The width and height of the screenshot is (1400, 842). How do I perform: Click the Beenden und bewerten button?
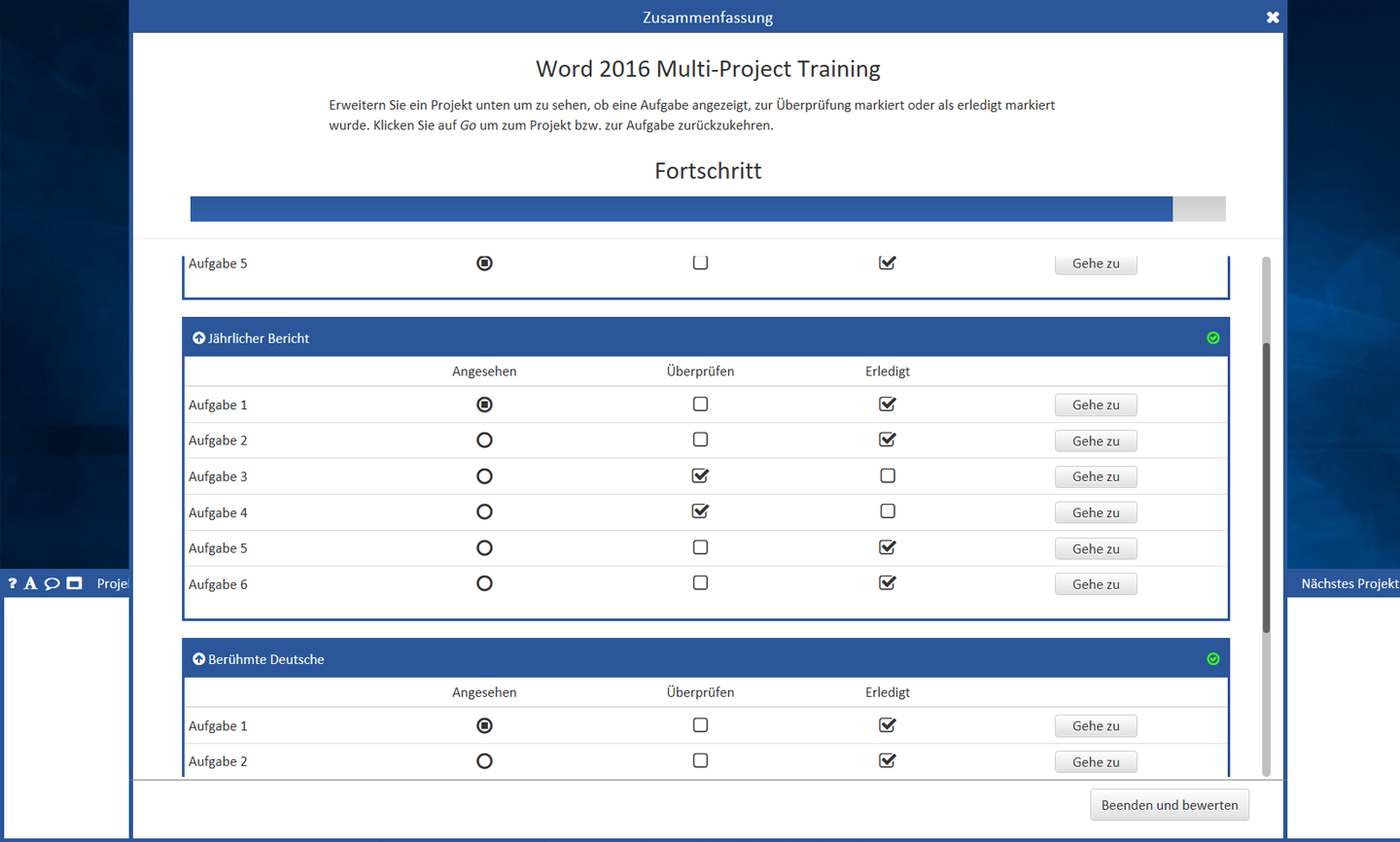1170,805
